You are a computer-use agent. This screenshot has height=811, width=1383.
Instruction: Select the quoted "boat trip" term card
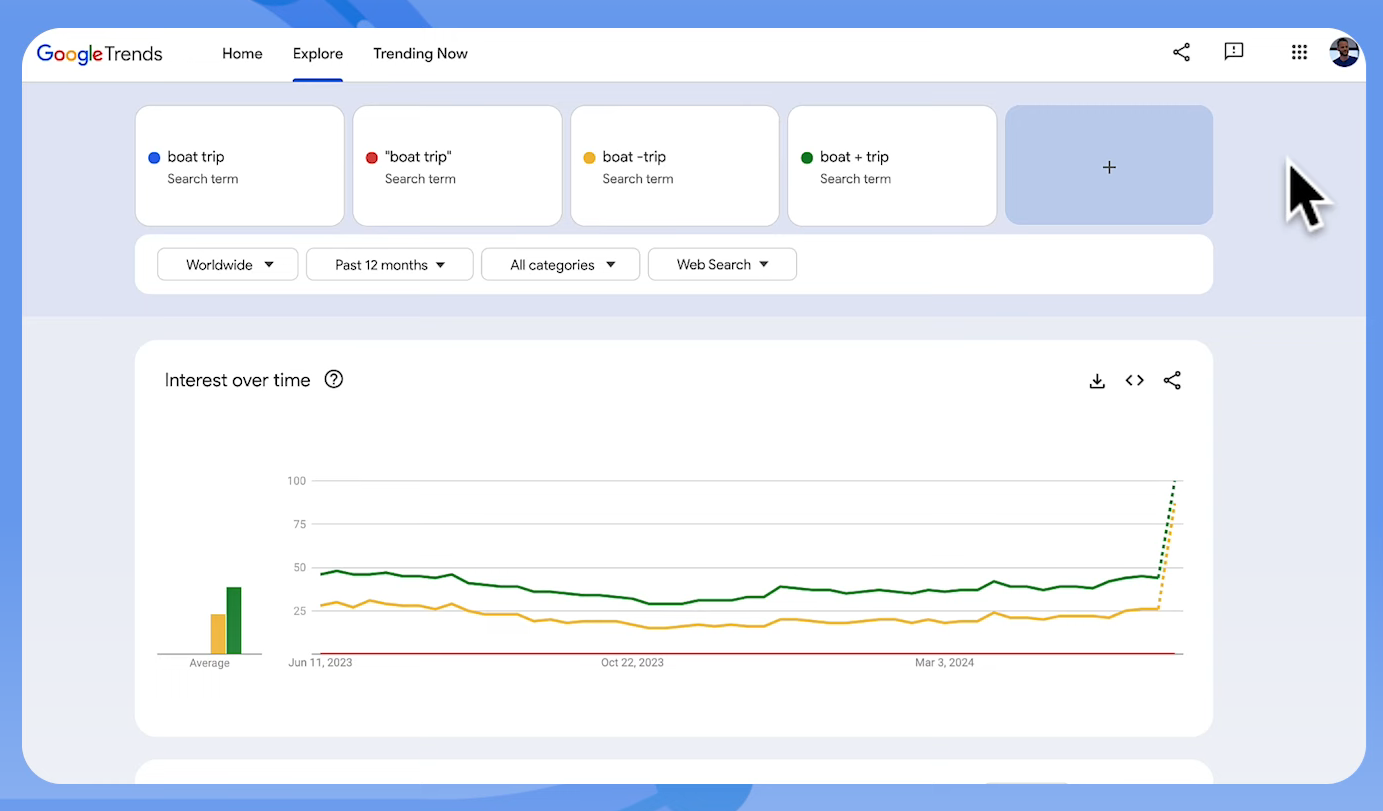pyautogui.click(x=457, y=166)
